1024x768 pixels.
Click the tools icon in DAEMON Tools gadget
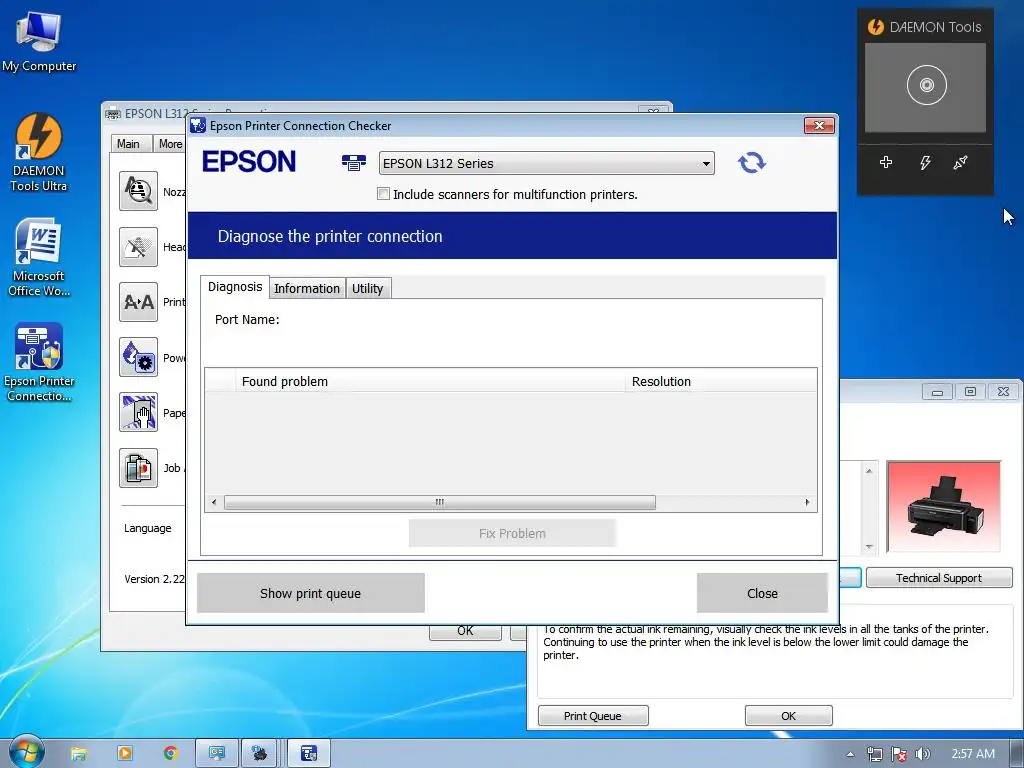[960, 162]
